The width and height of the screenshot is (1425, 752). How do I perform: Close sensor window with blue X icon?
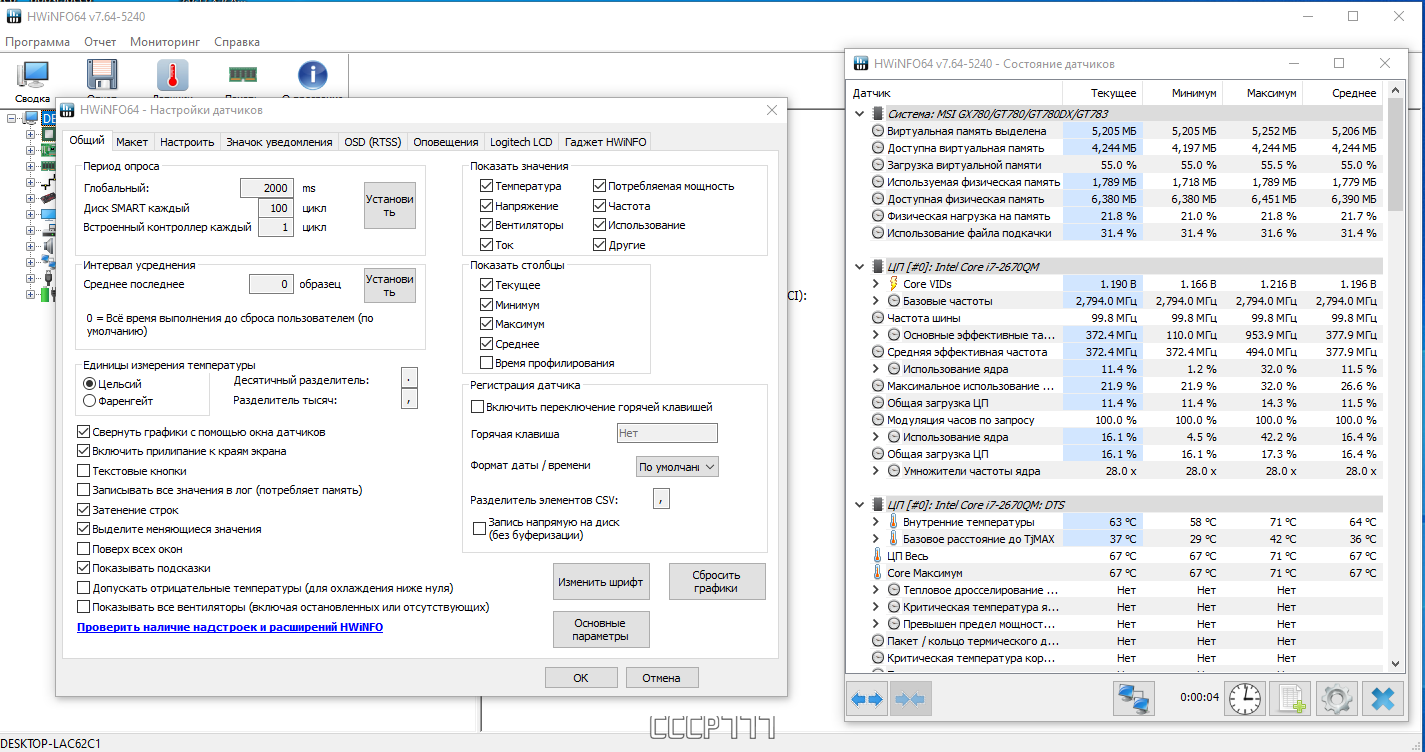1383,697
